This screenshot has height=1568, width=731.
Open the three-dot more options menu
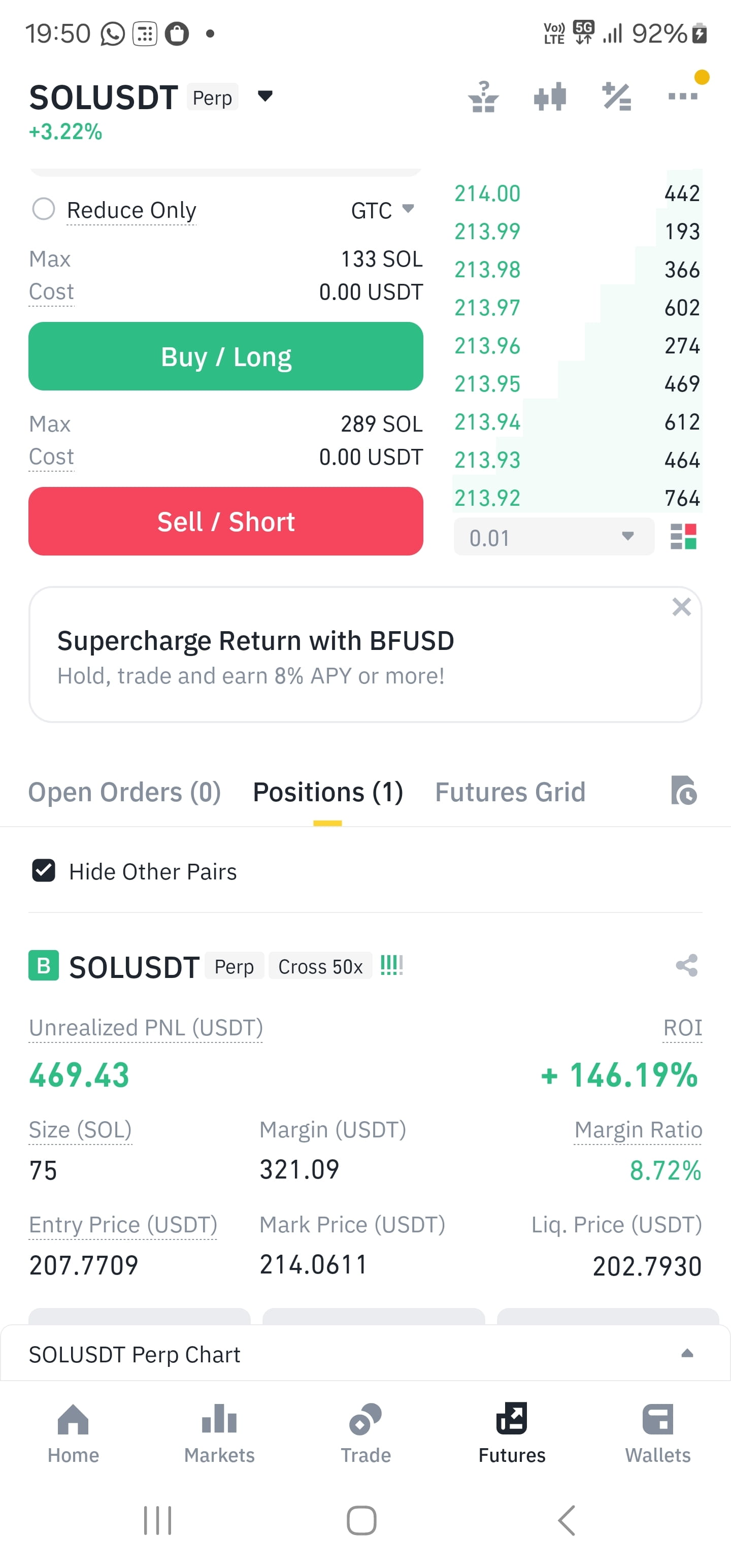point(682,96)
